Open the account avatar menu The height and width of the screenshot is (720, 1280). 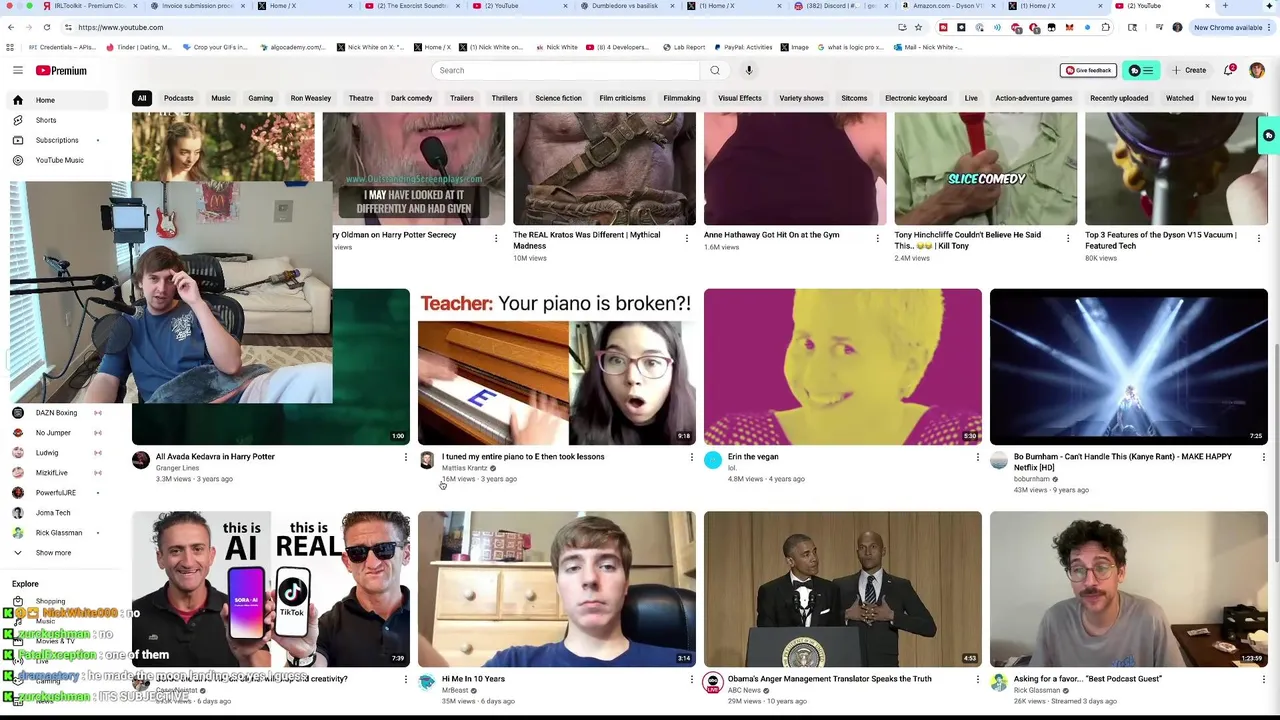click(1257, 70)
